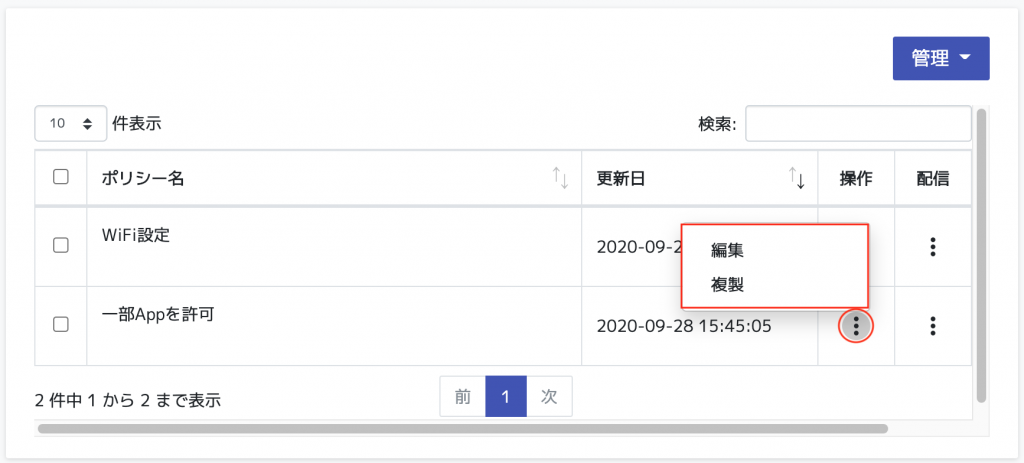Tick the select-all checkbox in the table header
The image size is (1024, 463).
tap(61, 177)
